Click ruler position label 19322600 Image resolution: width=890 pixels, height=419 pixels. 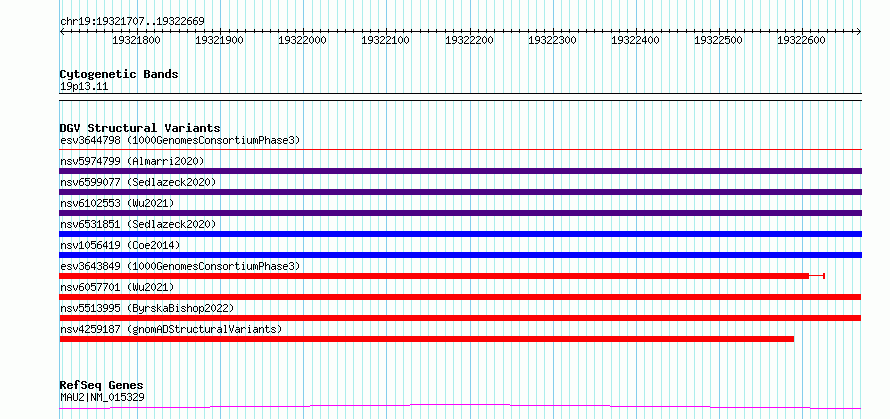tap(801, 40)
